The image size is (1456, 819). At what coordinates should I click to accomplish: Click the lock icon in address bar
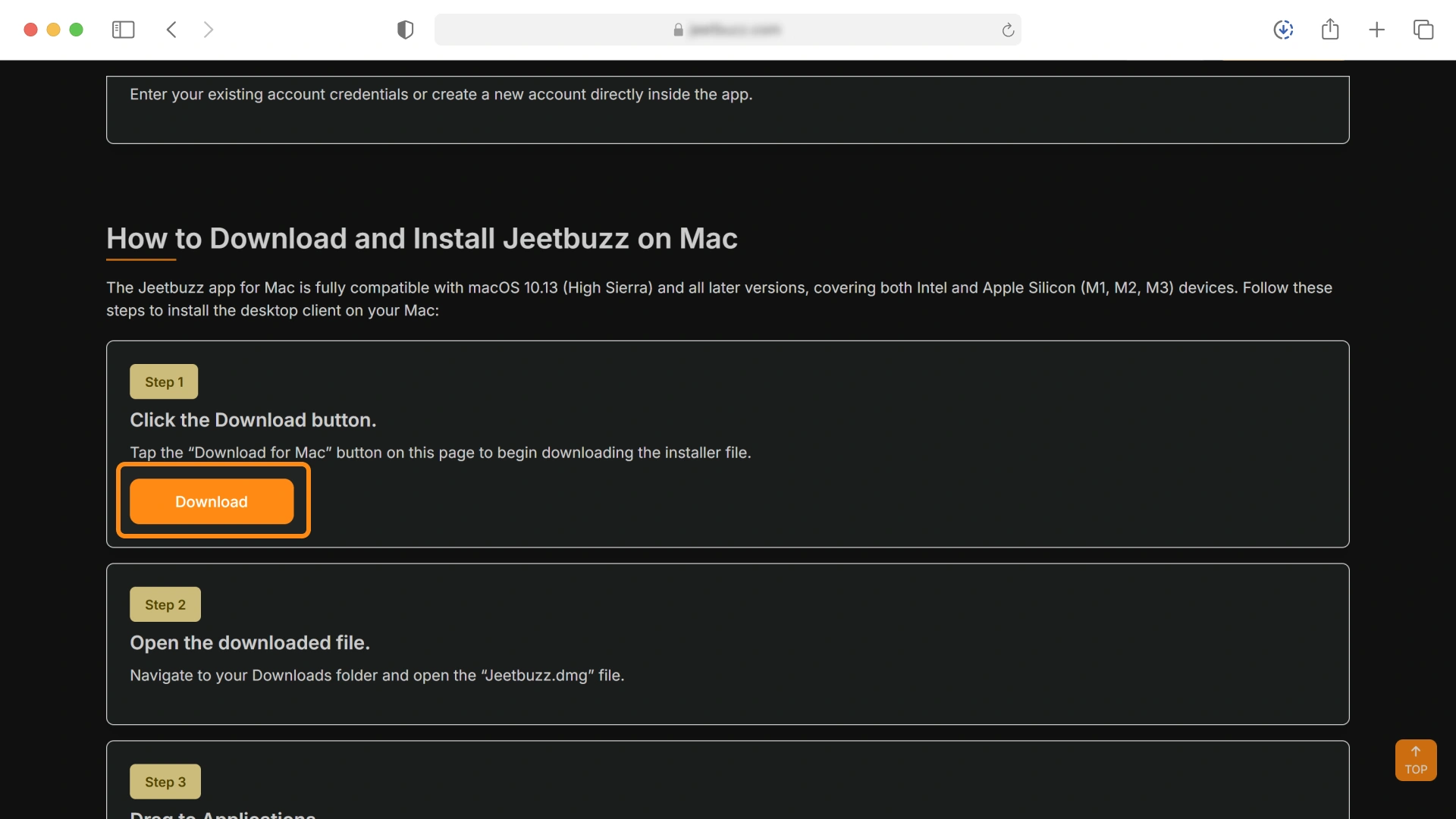(x=678, y=30)
